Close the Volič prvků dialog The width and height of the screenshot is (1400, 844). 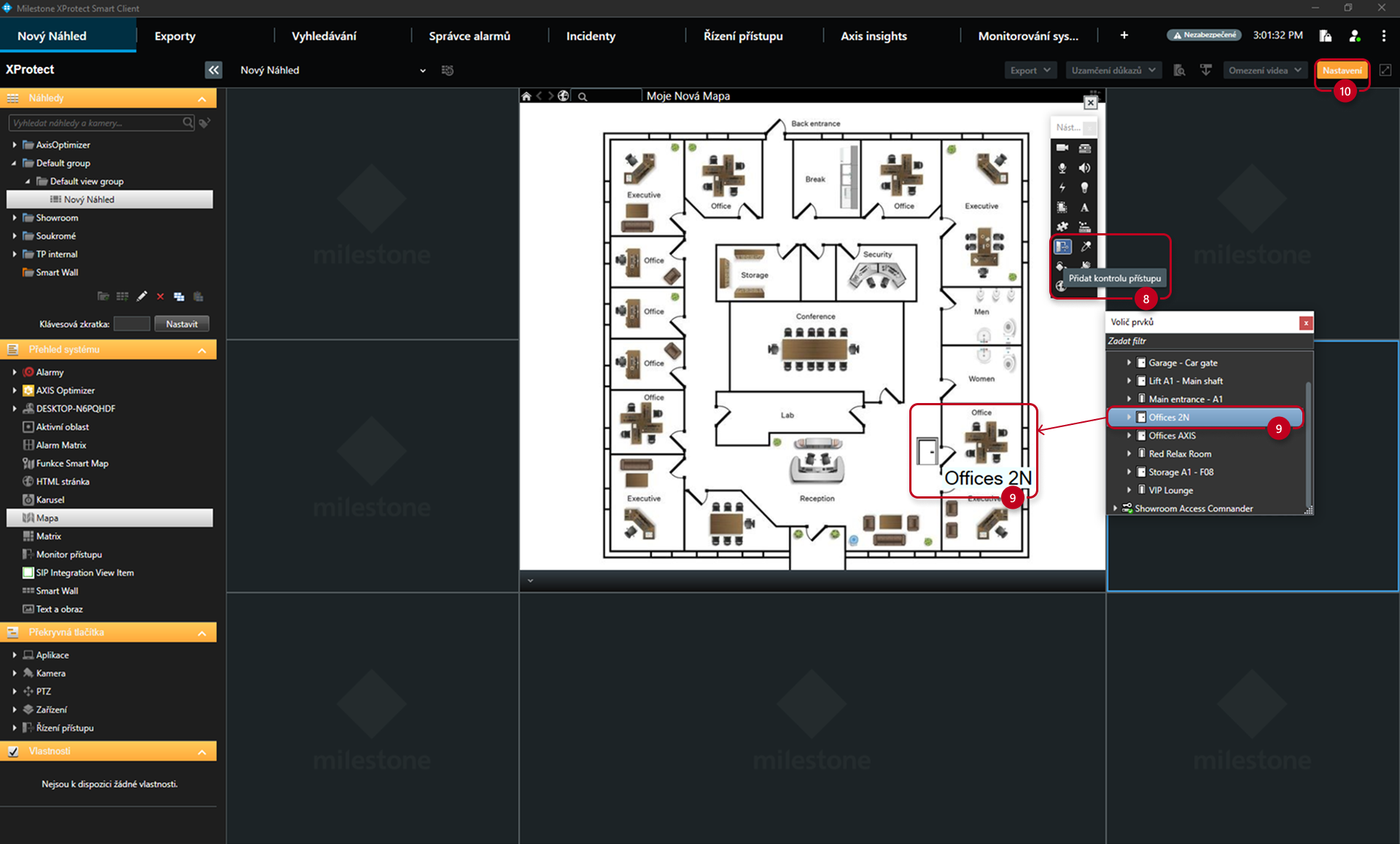click(x=1306, y=322)
